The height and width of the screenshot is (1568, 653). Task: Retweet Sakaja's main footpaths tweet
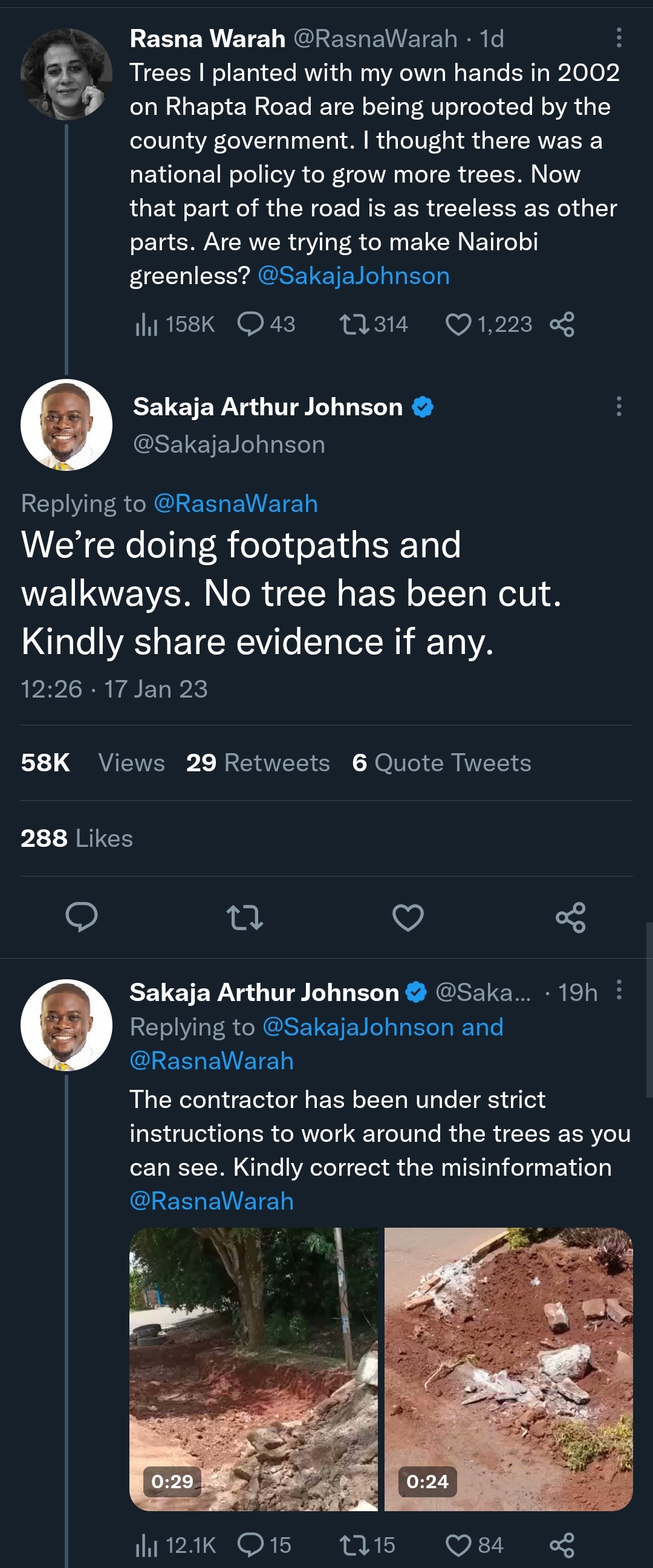tap(245, 917)
